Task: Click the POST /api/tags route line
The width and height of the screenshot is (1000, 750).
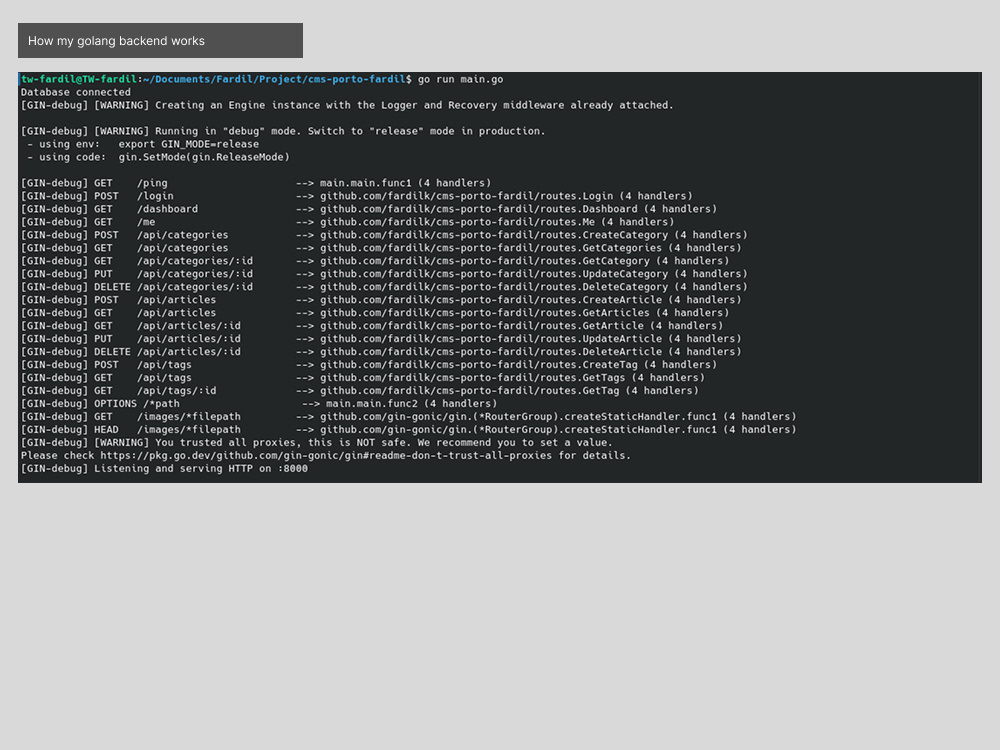Action: click(369, 365)
